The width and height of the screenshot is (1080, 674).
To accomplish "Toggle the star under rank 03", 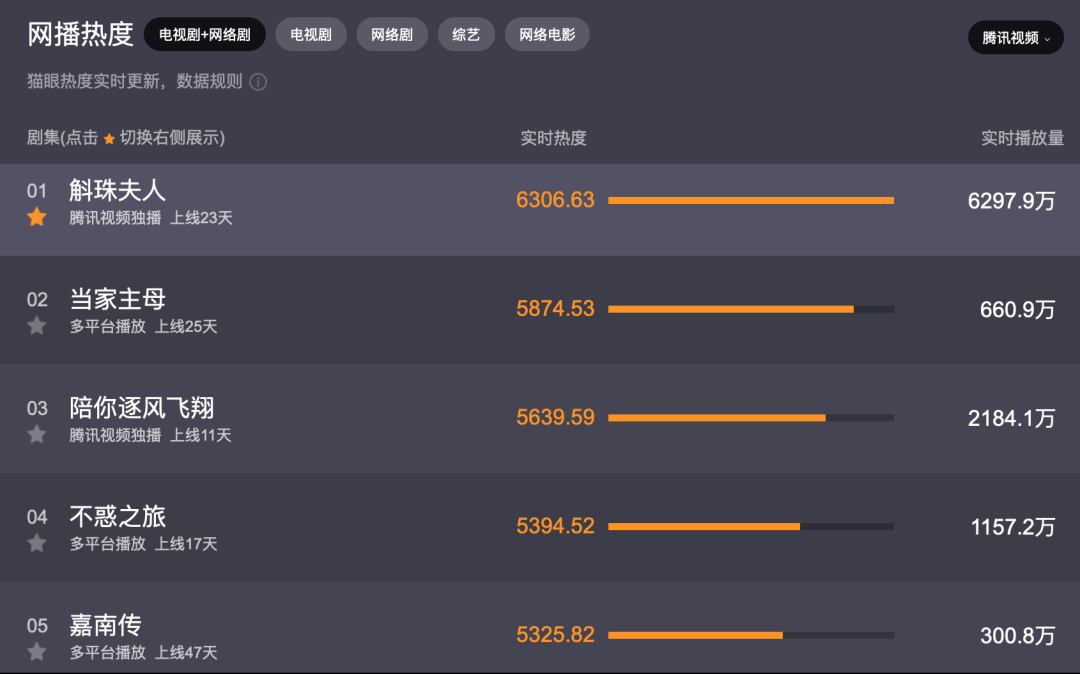I will (37, 435).
